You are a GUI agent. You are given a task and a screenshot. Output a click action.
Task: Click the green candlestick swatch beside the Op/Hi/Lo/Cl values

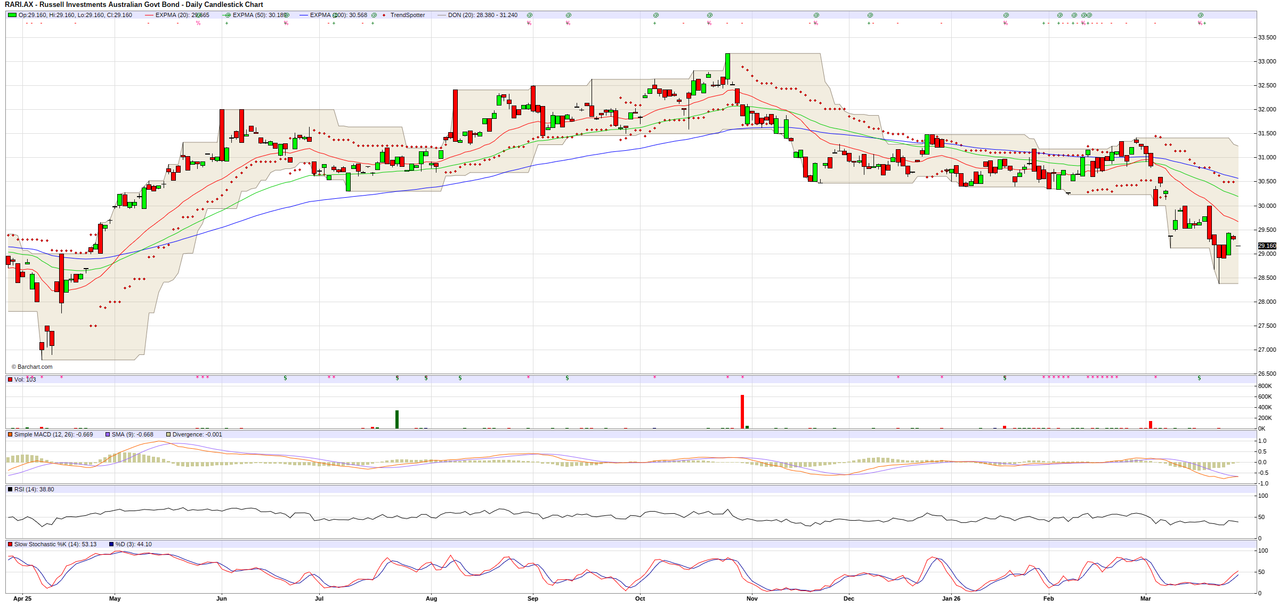(11, 15)
